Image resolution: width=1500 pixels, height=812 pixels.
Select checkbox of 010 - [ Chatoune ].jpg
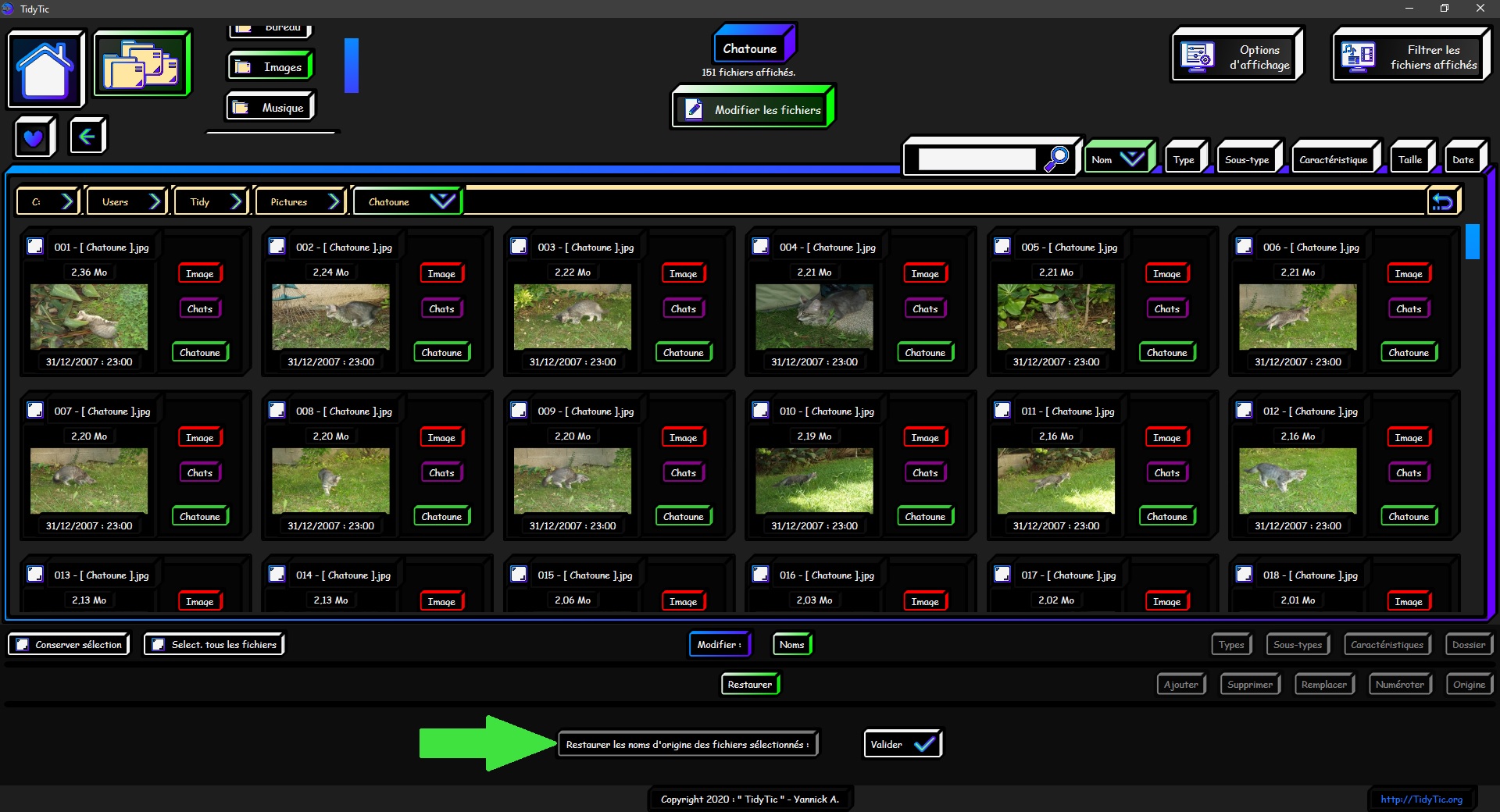coord(760,411)
